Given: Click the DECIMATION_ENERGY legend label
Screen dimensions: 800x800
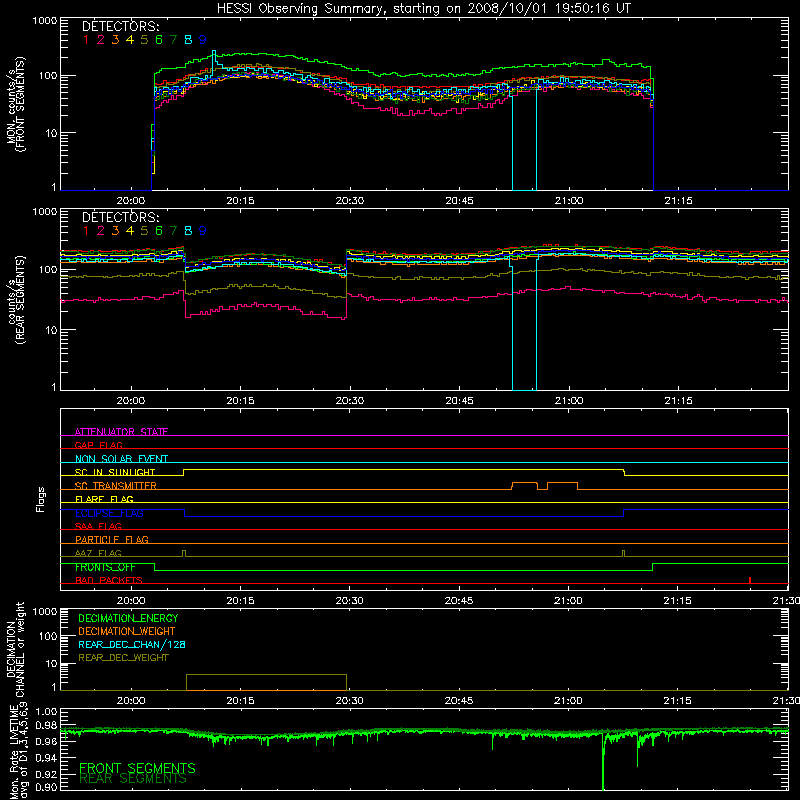Looking at the screenshot, I should (128, 618).
